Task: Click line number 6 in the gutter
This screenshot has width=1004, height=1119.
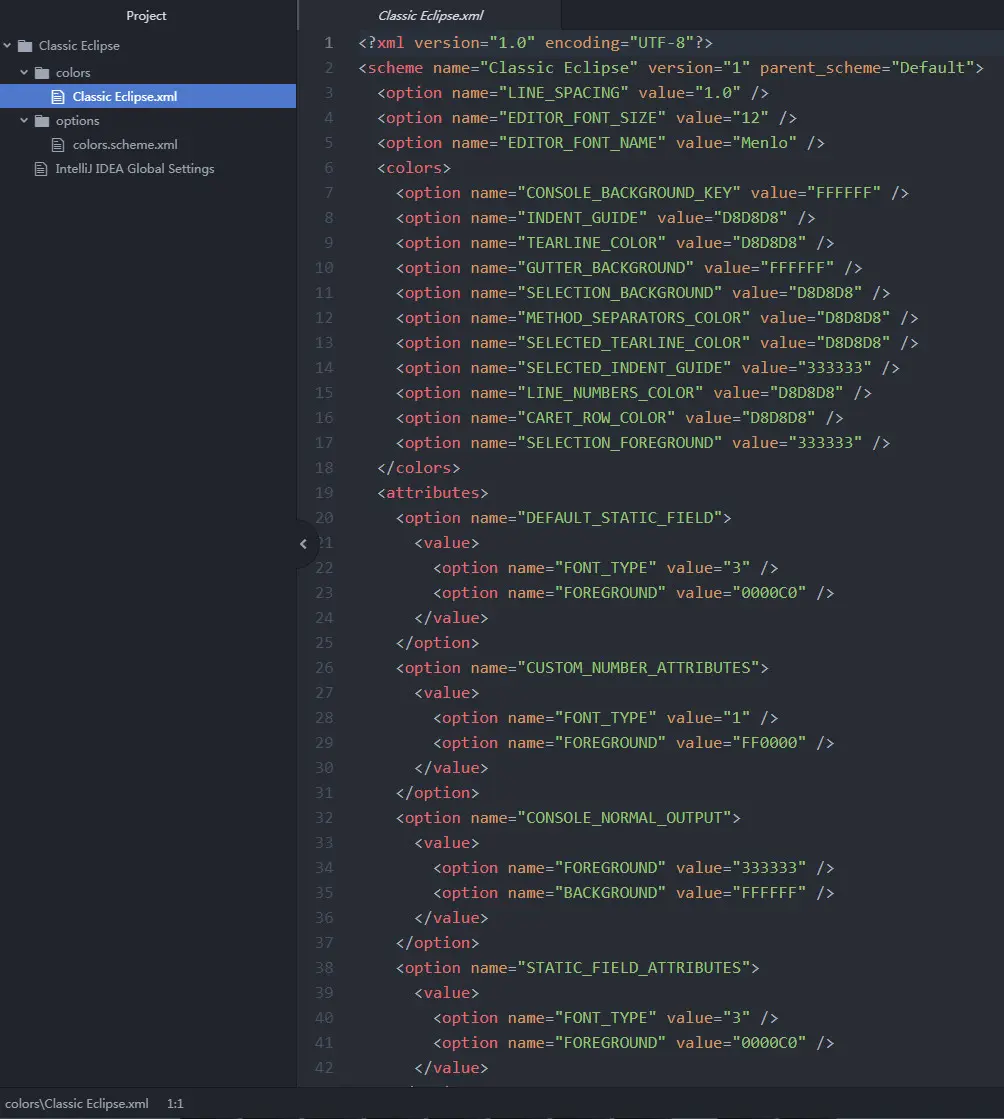Action: tap(328, 168)
